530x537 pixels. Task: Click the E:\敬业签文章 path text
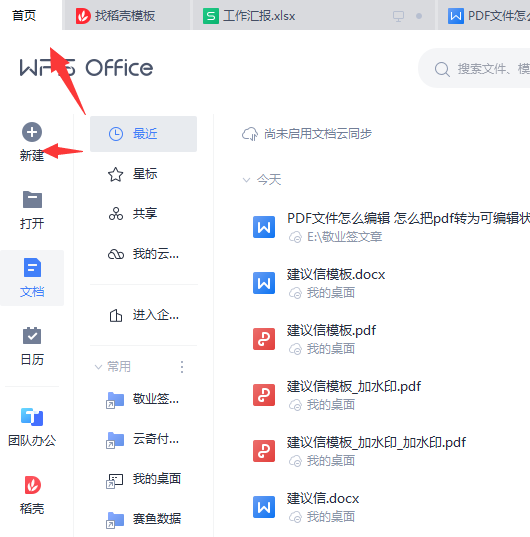click(x=344, y=237)
